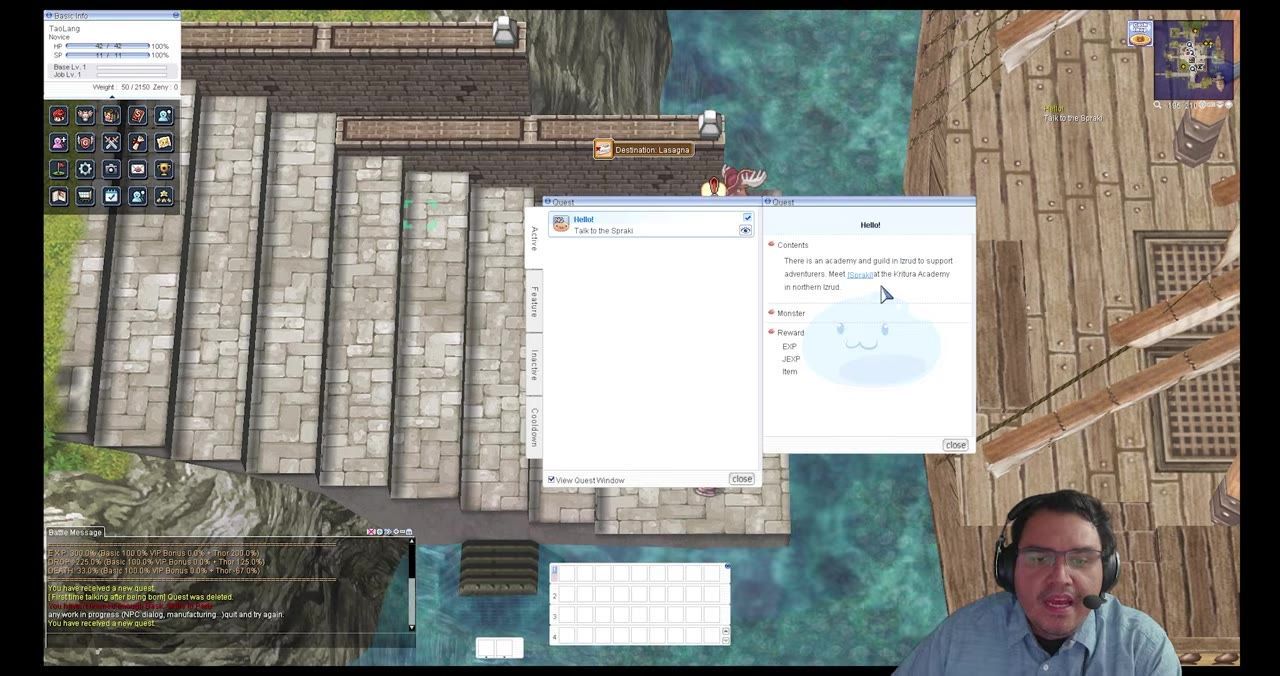Click the Job Lv. experience bar
This screenshot has width=1280, height=676.
point(132,75)
